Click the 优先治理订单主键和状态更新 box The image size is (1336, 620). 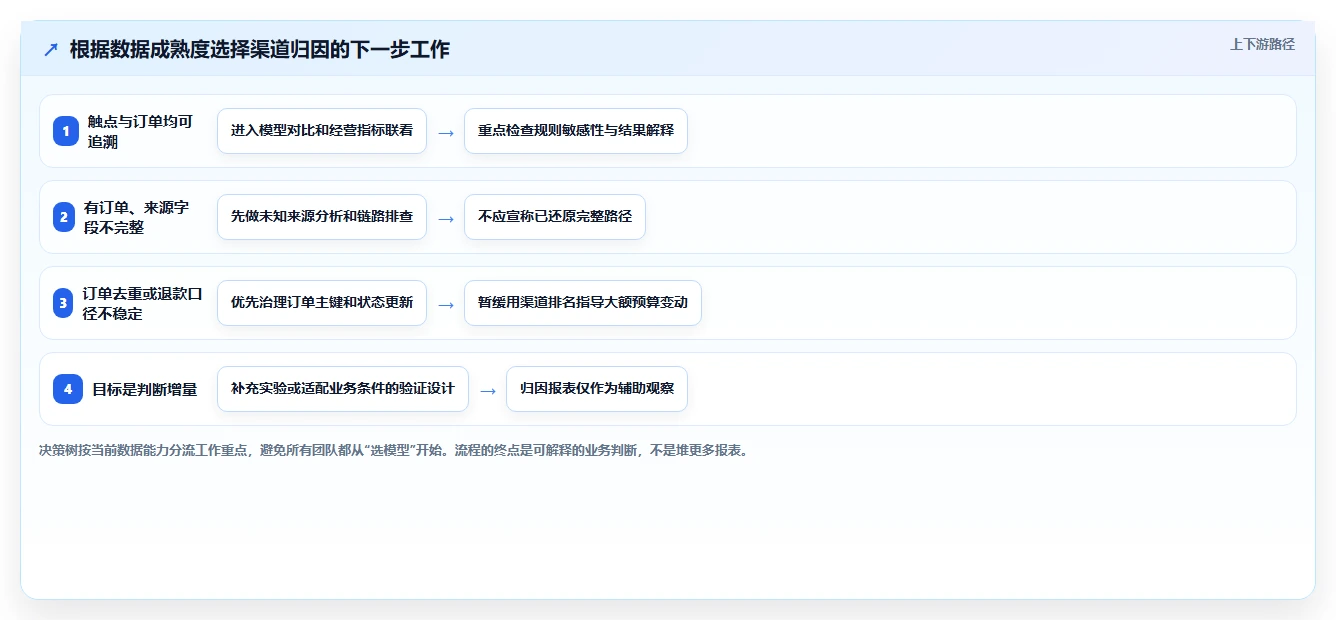(322, 303)
